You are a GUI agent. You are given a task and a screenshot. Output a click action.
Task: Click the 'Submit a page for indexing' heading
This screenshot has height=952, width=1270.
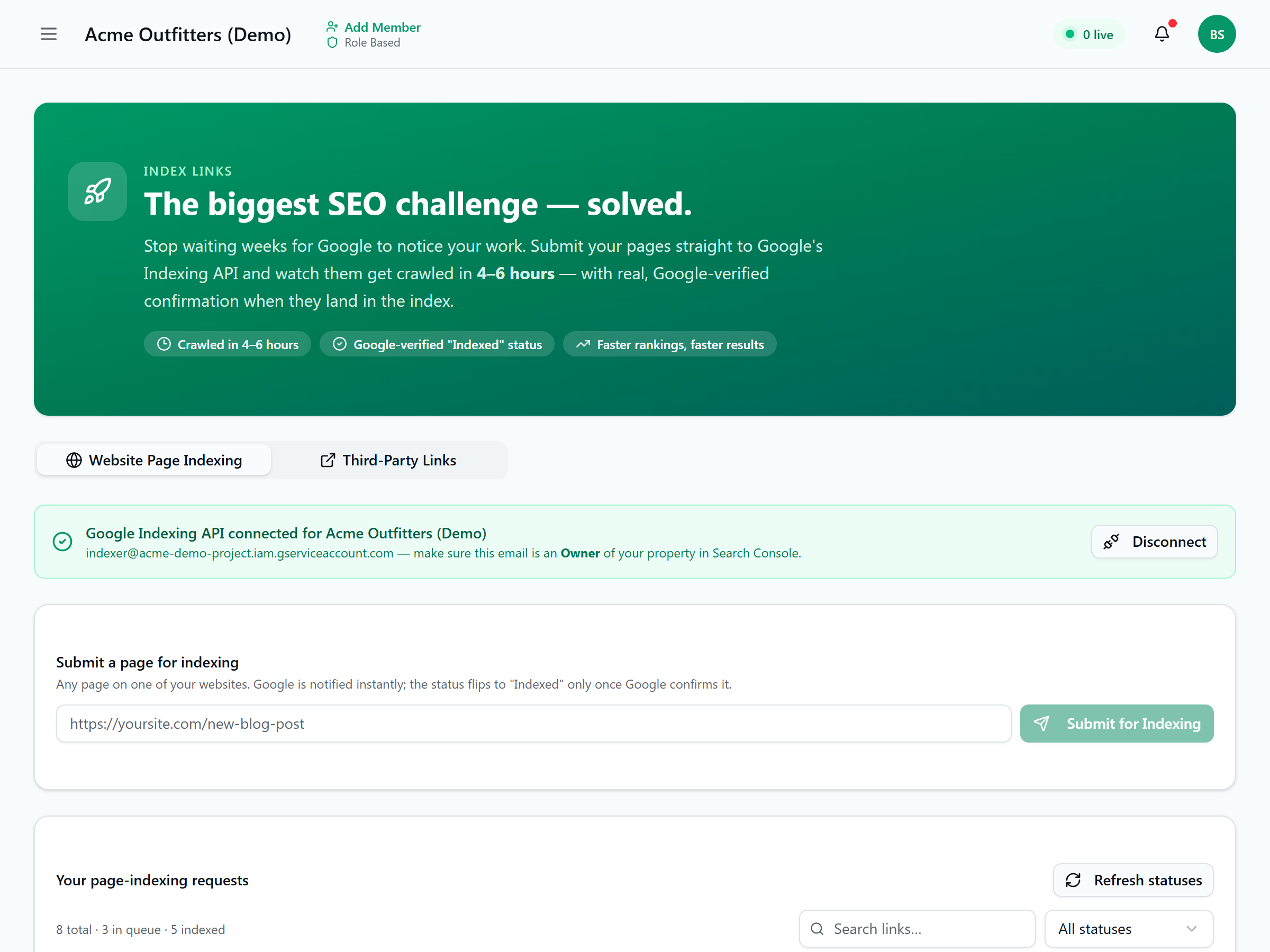[x=148, y=662]
